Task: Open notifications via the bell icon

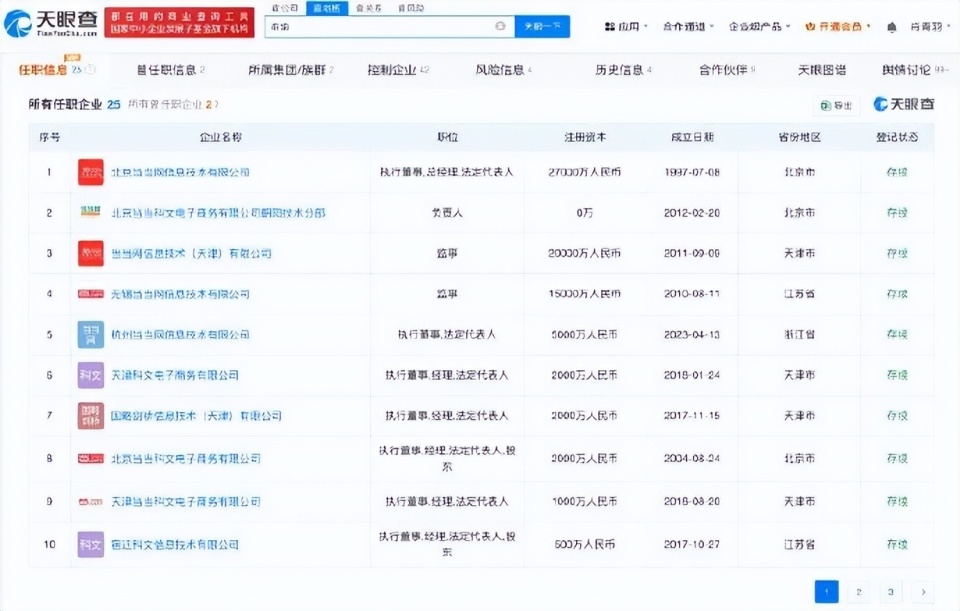Action: point(891,27)
